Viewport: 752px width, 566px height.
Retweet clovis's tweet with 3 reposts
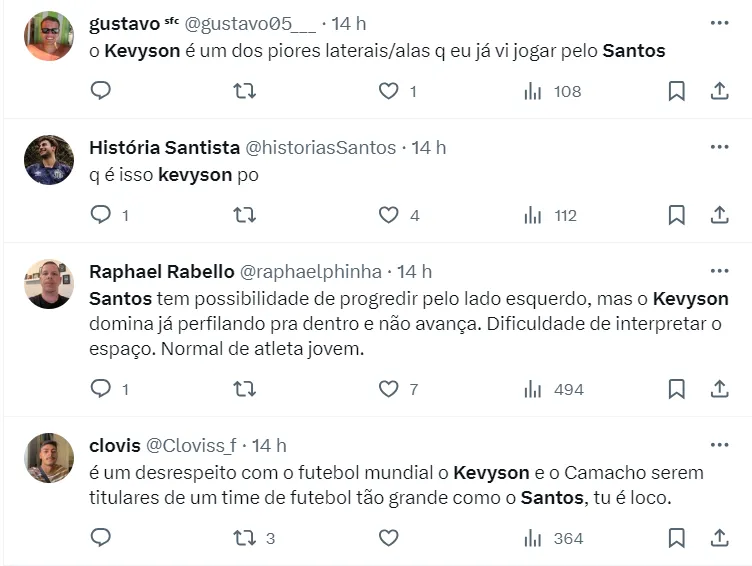click(x=244, y=538)
